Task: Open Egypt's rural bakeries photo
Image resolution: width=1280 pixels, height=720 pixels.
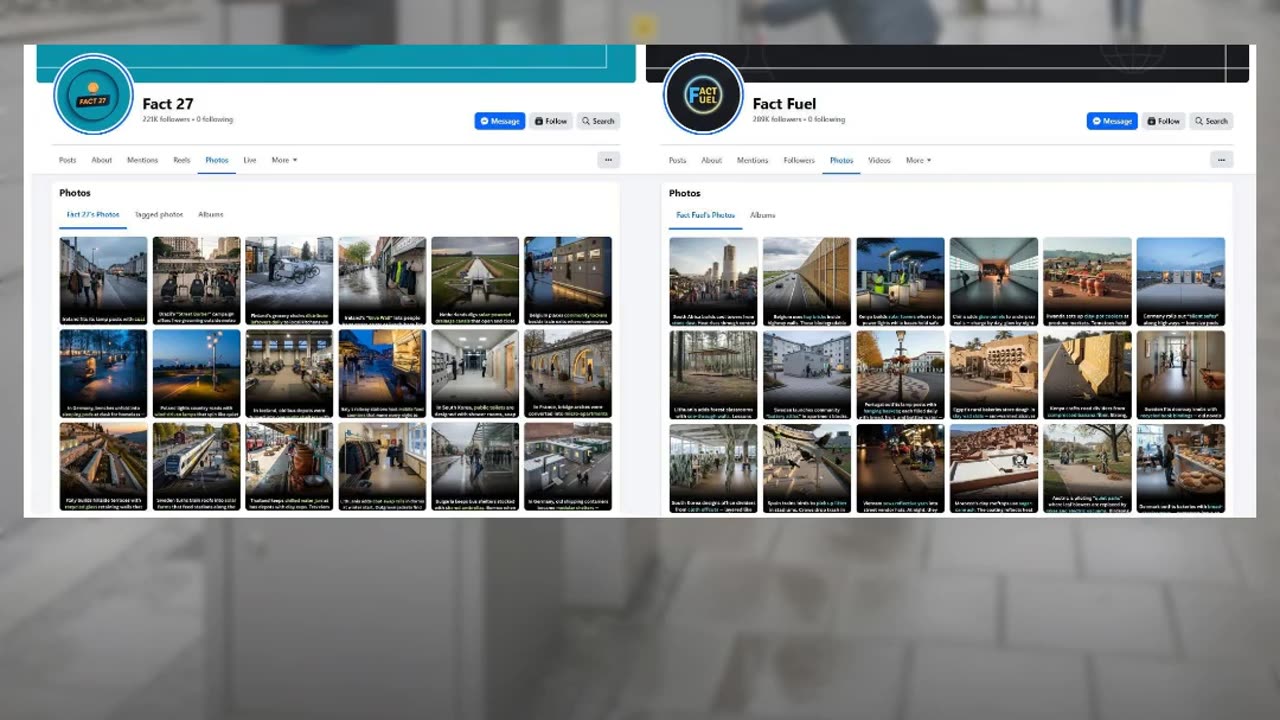Action: tap(993, 375)
